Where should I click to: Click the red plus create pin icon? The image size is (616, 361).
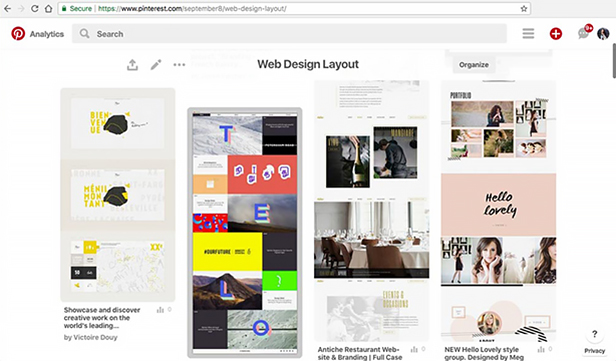[x=556, y=34]
